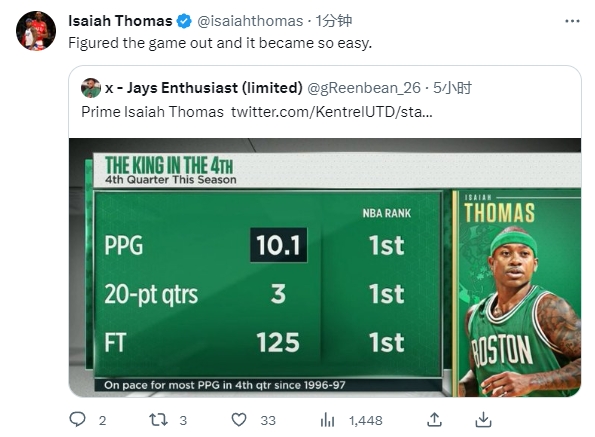The image size is (595, 437).
Task: Open the @isaiahthomas handle link
Action: [x=250, y=21]
